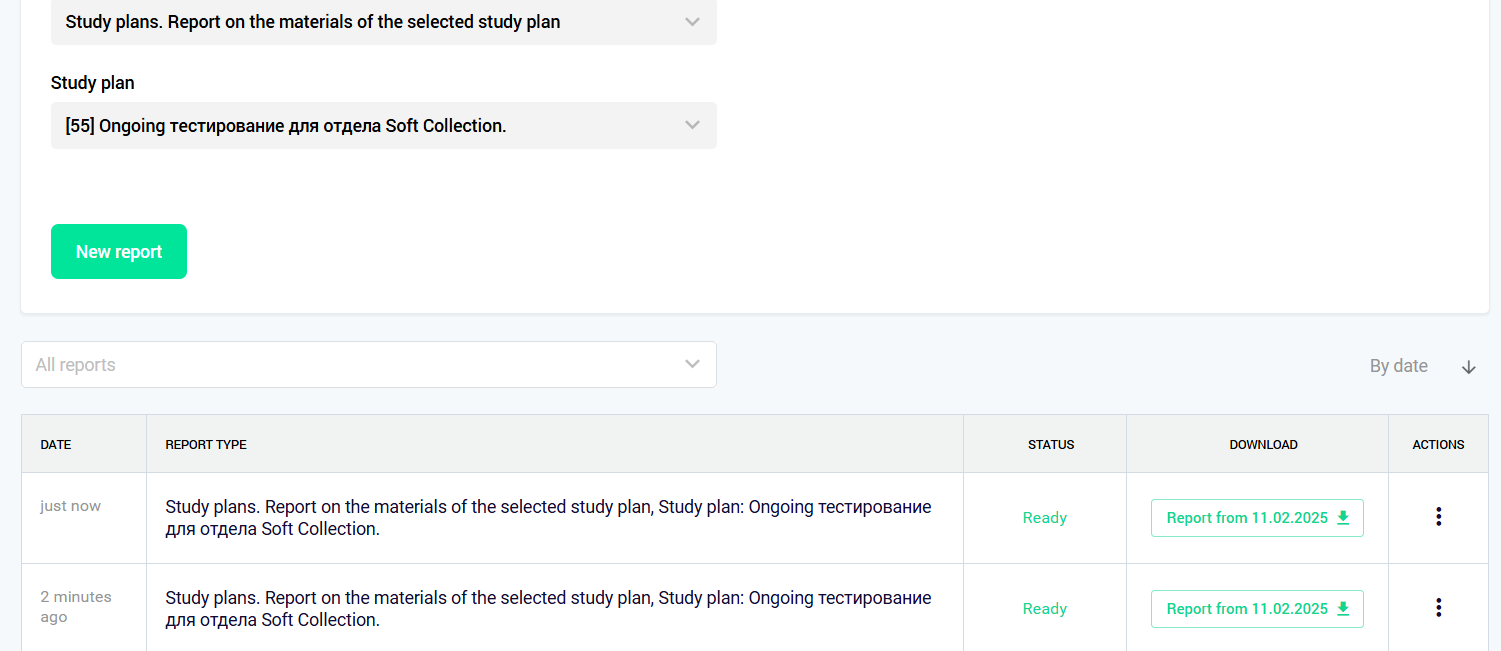The image size is (1501, 651).
Task: Click the 'just now' timestamp cell
Action: coord(70,507)
